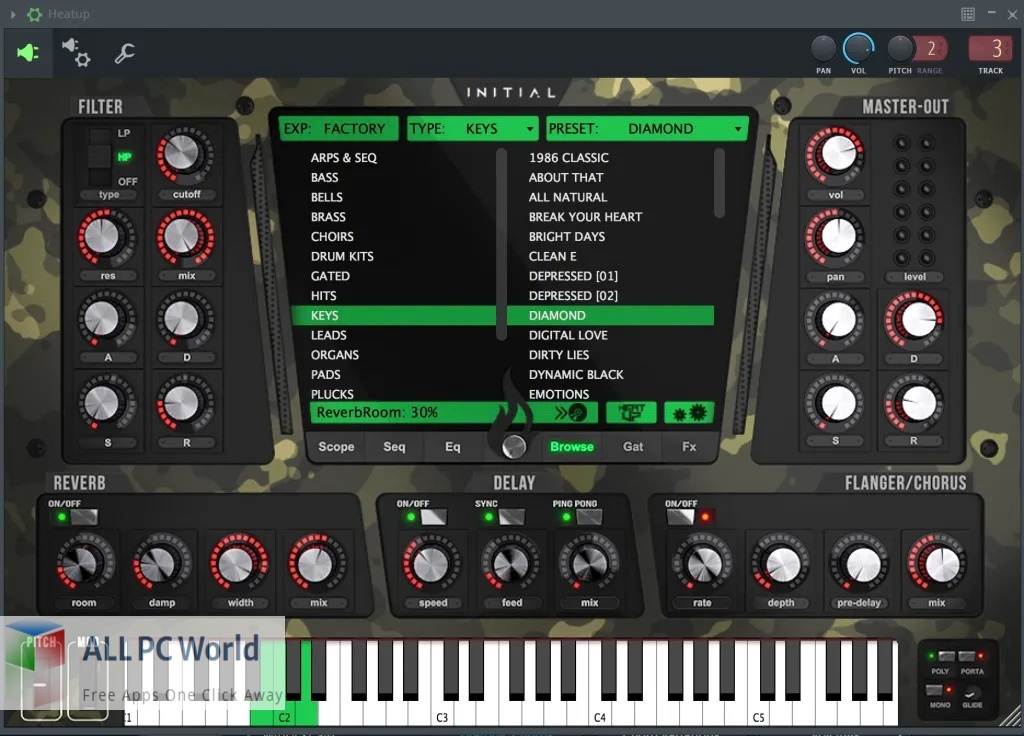Toggle the Delay ON/OFF switch
Screen dimensions: 1024x736
(x=433, y=517)
